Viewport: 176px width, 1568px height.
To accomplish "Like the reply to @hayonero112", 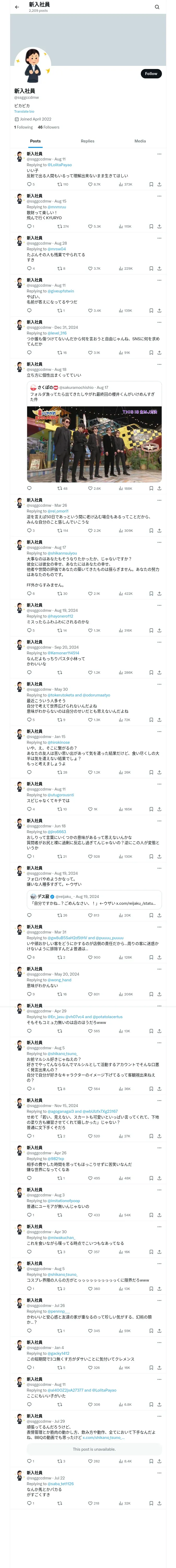I will tap(90, 631).
